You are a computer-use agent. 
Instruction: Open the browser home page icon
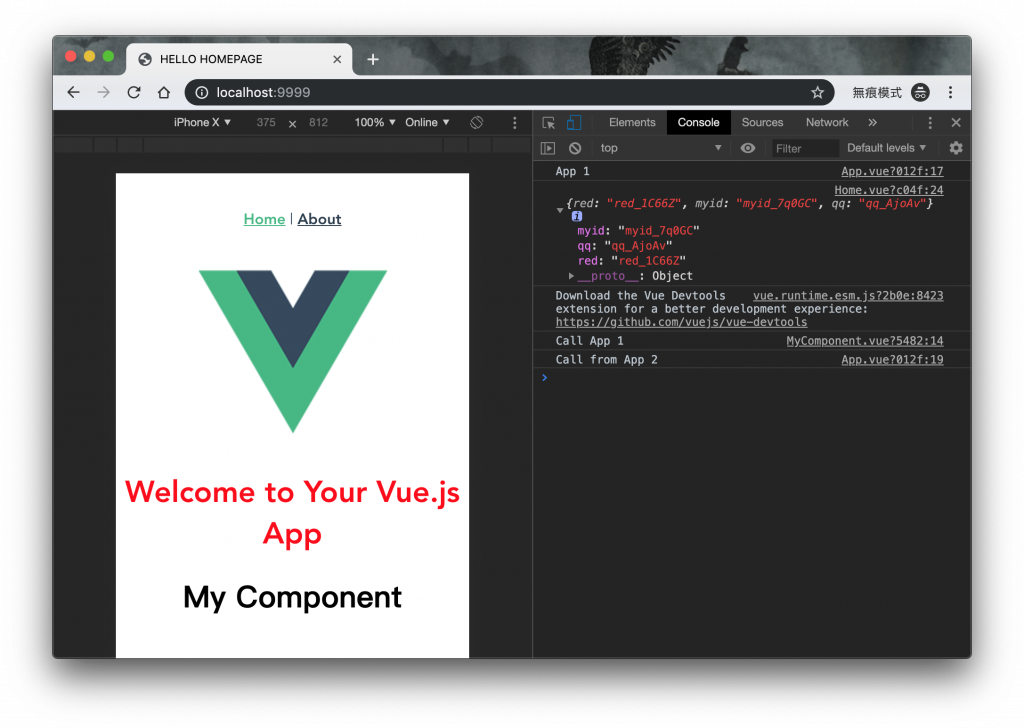[164, 93]
